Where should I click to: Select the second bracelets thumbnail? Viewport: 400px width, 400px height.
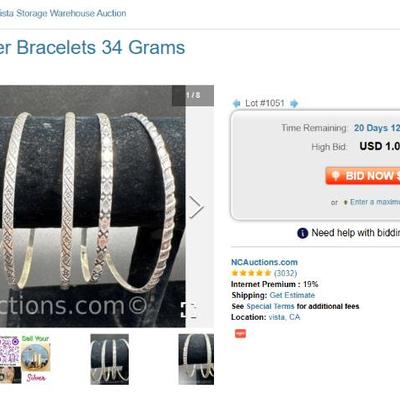(x=110, y=359)
